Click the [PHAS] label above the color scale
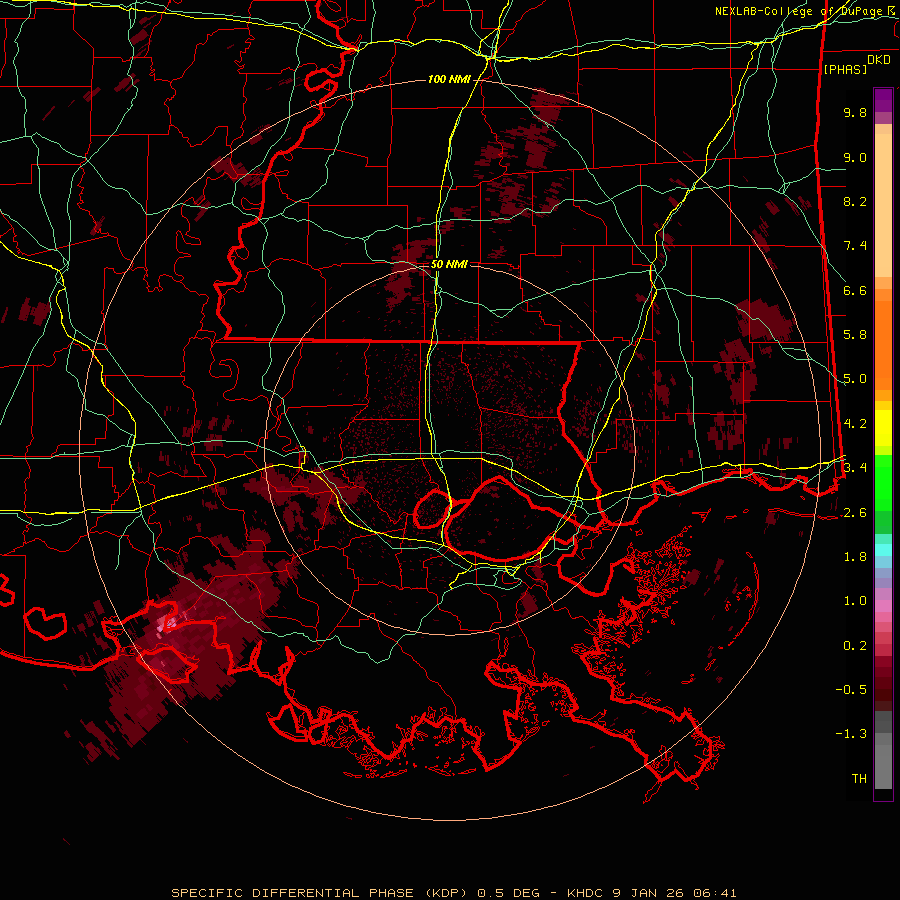900x900 pixels. coord(845,70)
